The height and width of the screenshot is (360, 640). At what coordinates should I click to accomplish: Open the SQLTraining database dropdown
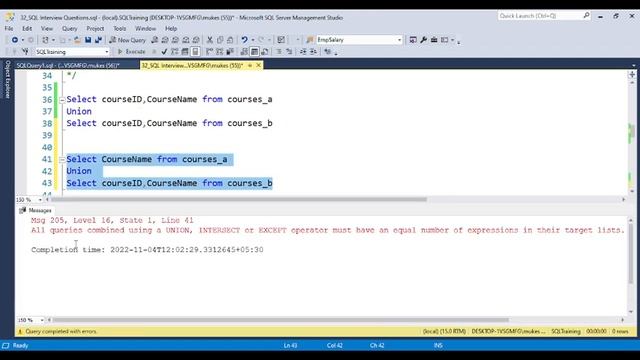click(x=107, y=52)
